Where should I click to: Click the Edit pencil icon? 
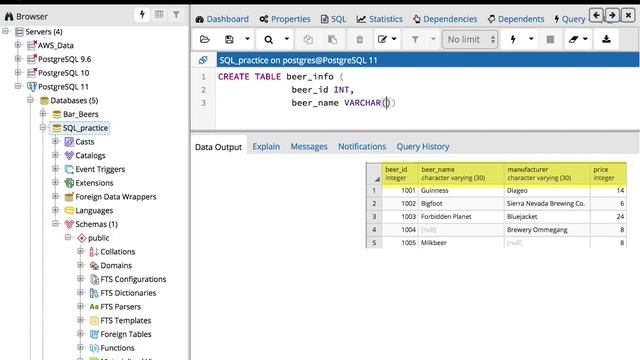(x=382, y=40)
